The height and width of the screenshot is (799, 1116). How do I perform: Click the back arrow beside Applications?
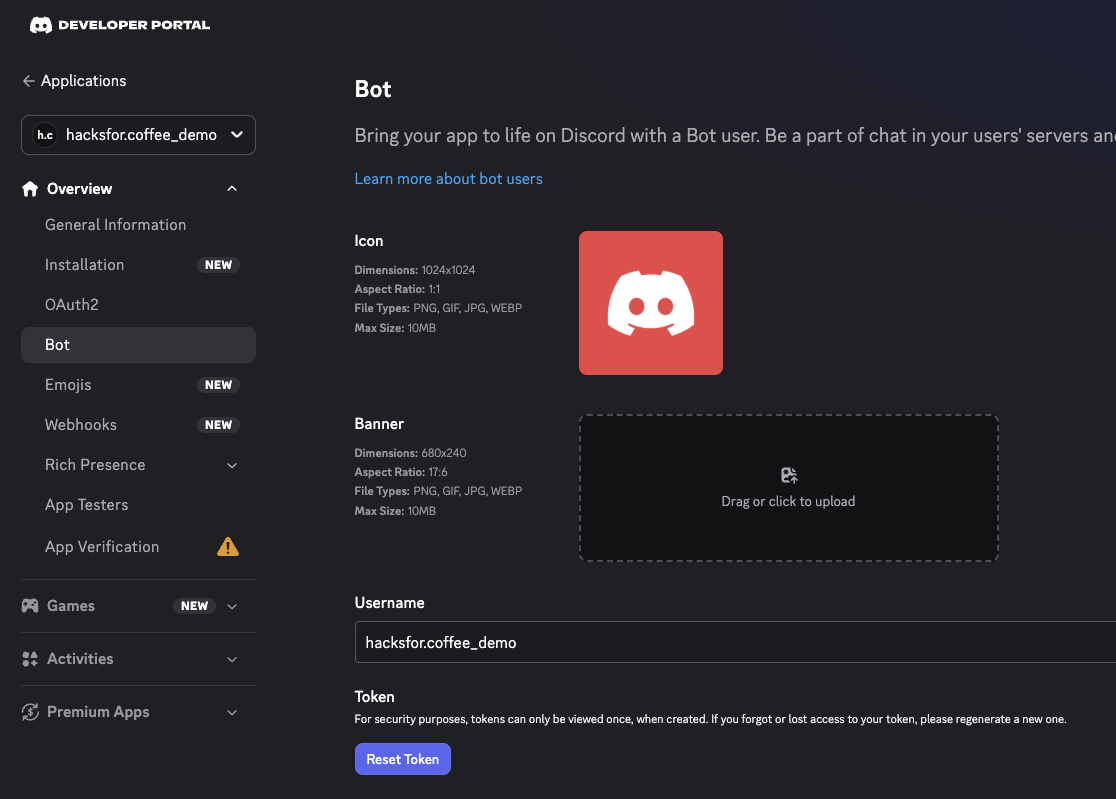point(28,81)
